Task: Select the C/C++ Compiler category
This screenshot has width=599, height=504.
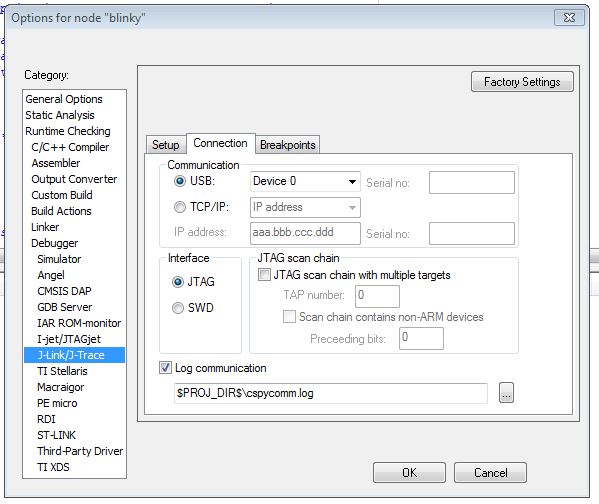Action: 70,147
